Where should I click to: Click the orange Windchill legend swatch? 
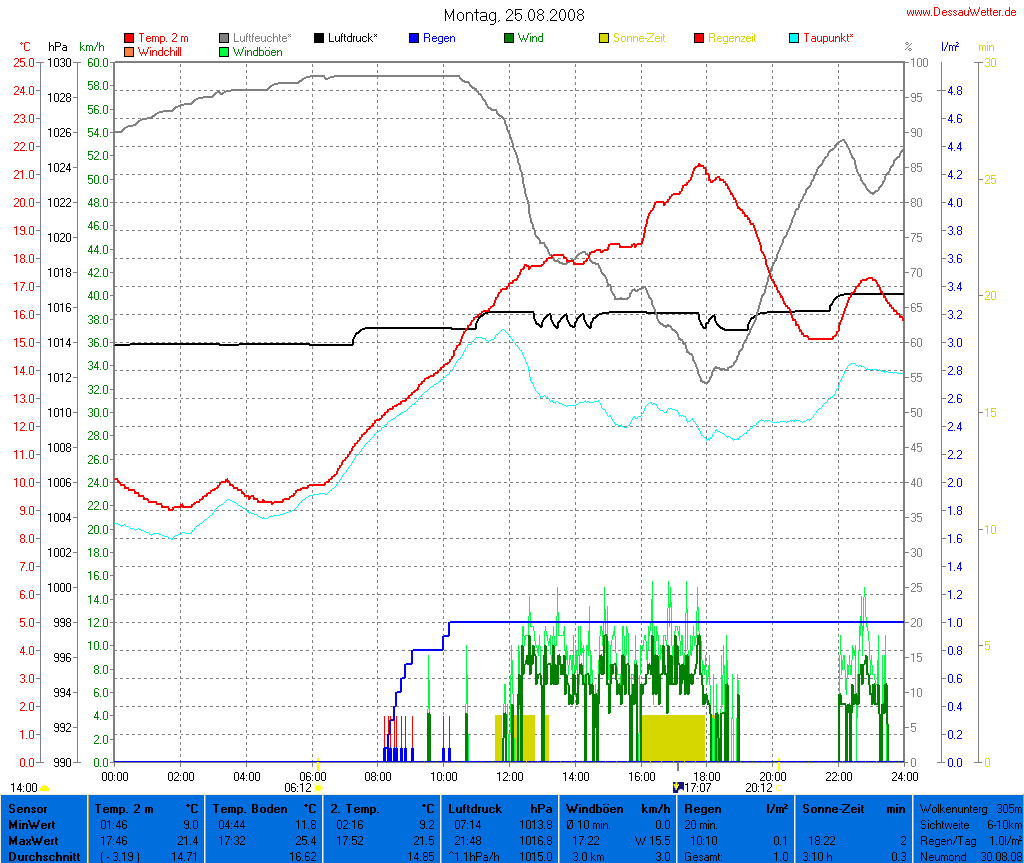[129, 51]
